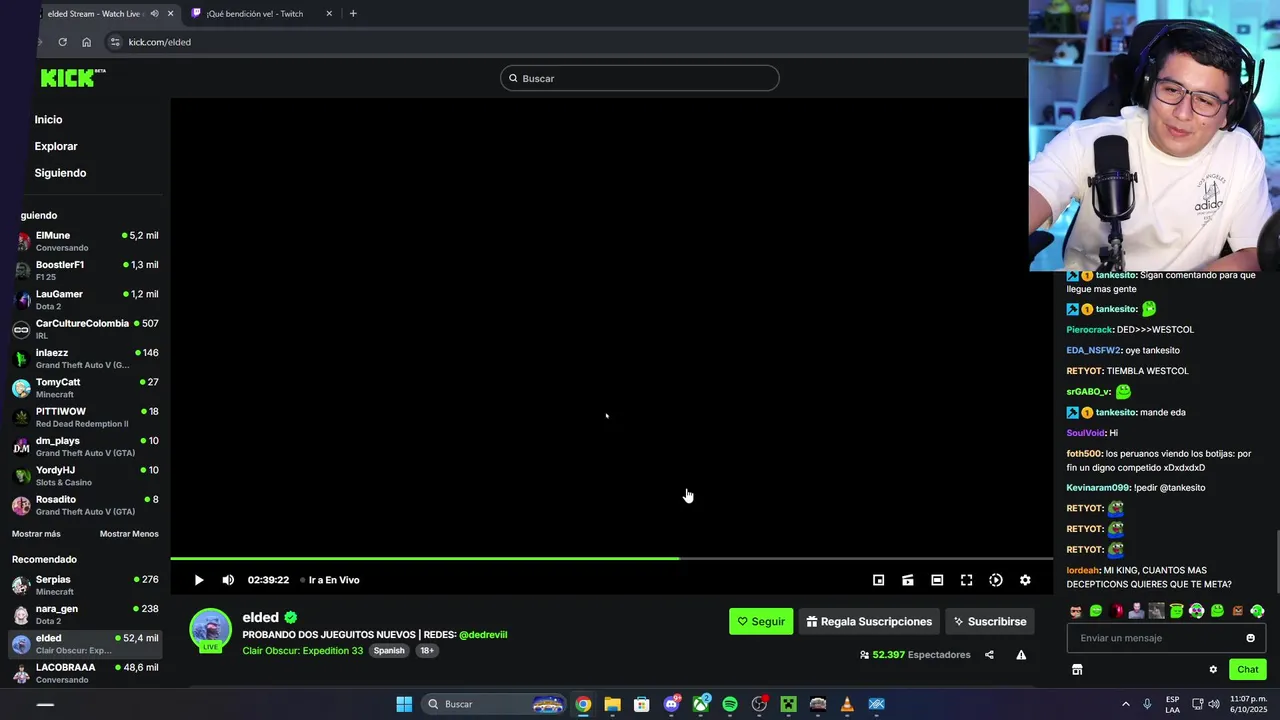Click the kick.com/elded address bar
The image size is (1280, 720).
coord(565,42)
